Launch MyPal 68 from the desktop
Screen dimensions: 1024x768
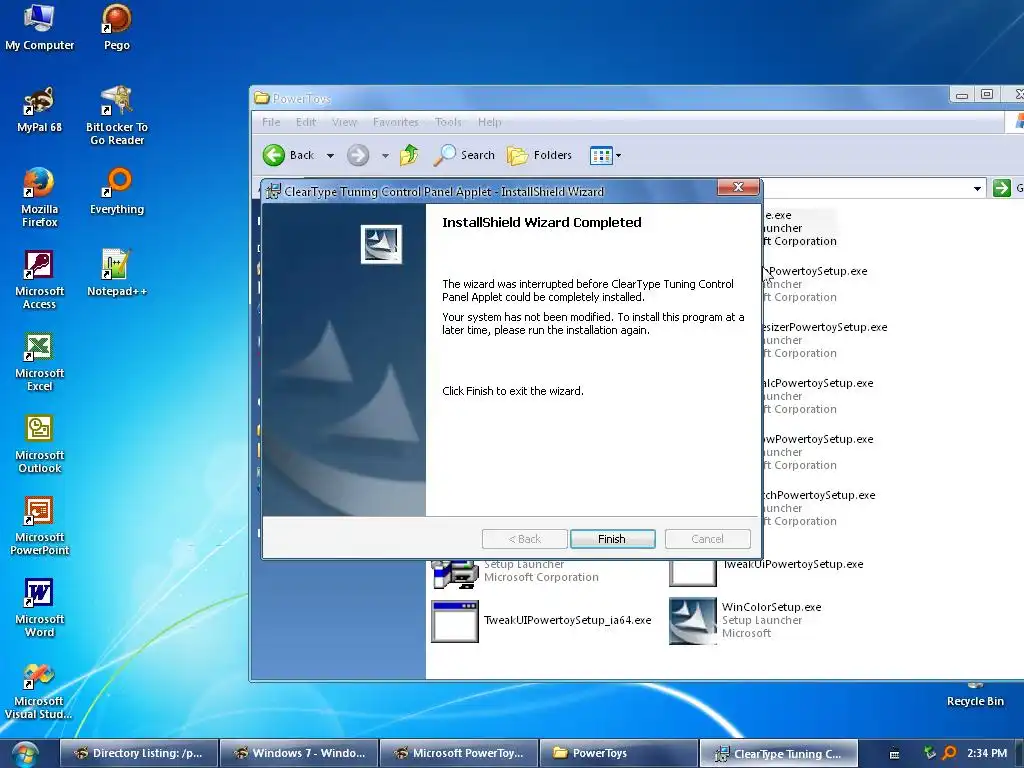(39, 109)
